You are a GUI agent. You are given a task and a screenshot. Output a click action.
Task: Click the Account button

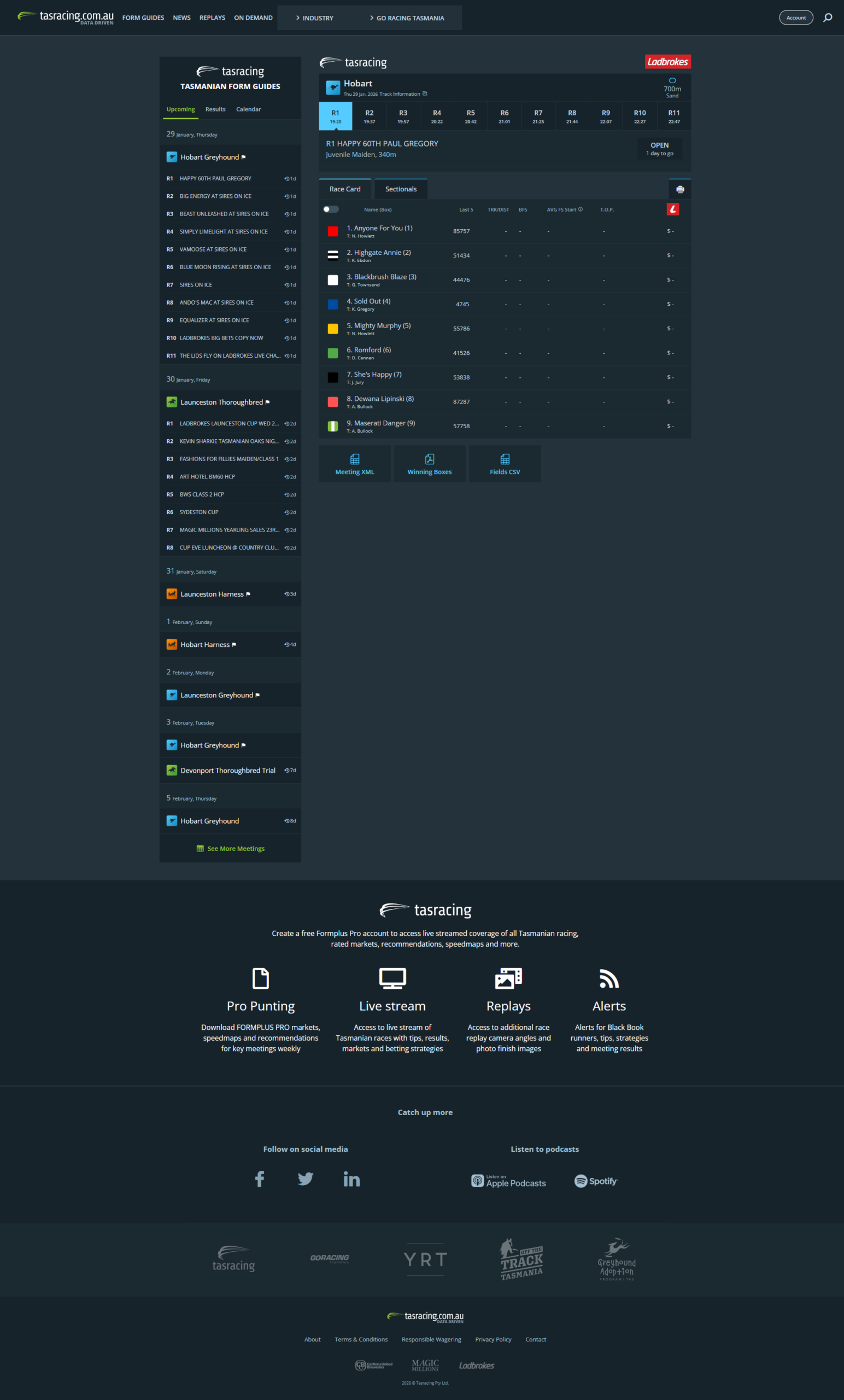pyautogui.click(x=796, y=17)
